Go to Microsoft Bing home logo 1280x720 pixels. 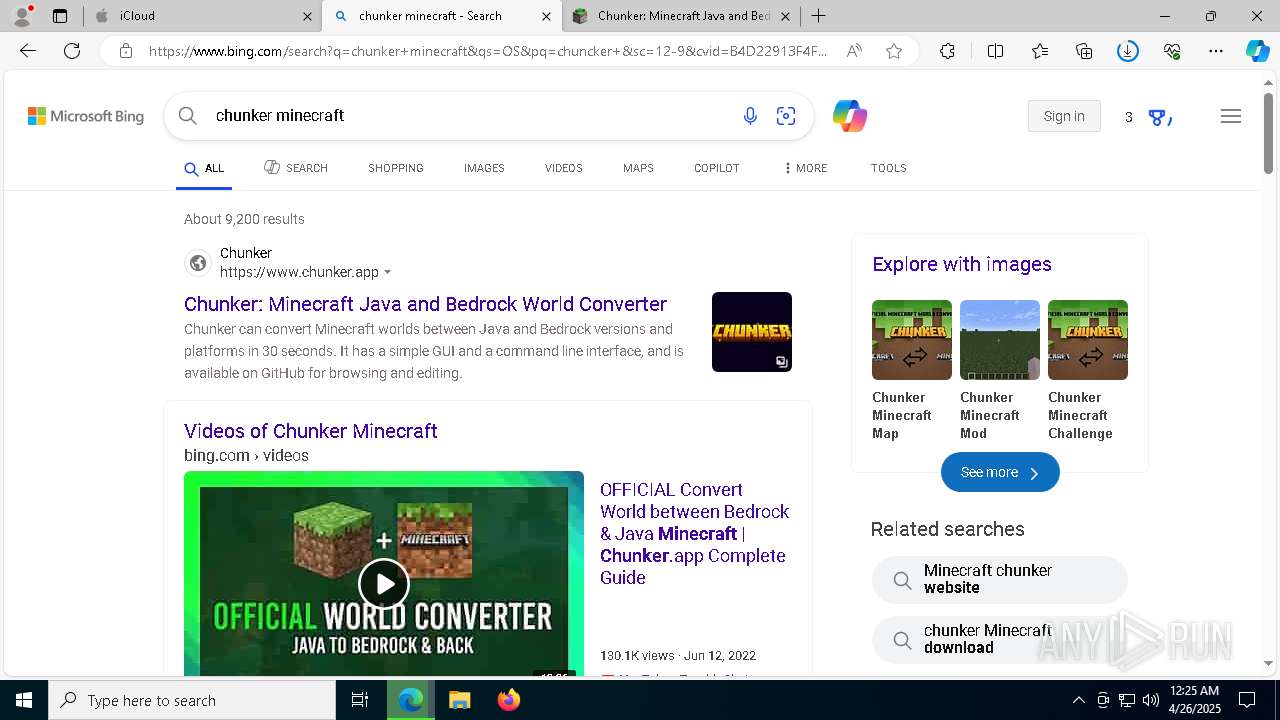pos(86,116)
